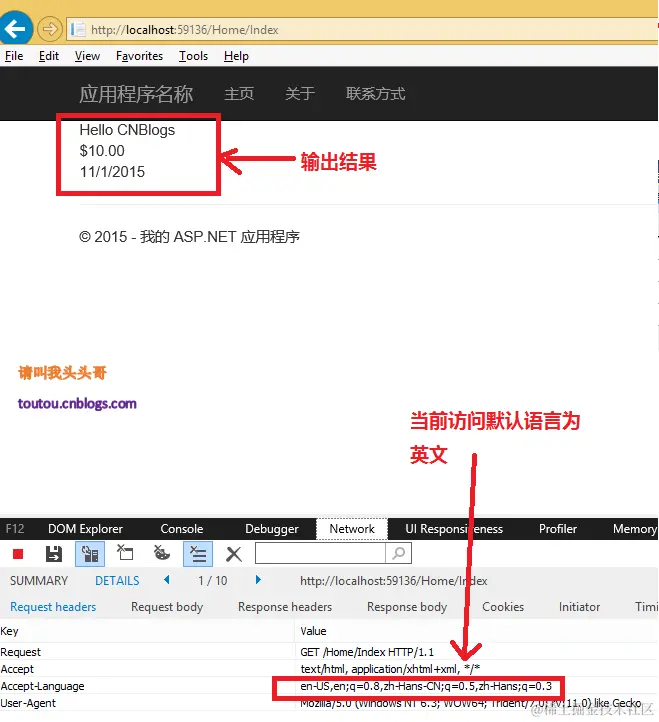
Task: Click the clear browser cache icon
Action: pos(125,553)
